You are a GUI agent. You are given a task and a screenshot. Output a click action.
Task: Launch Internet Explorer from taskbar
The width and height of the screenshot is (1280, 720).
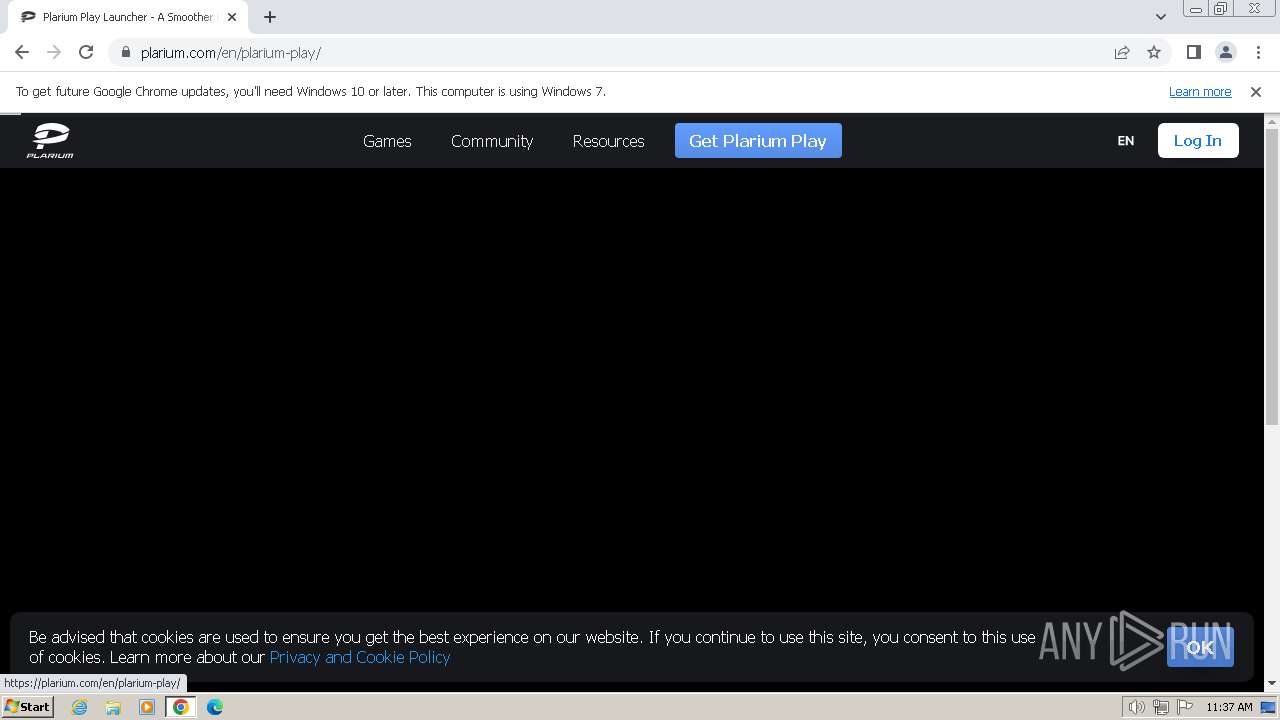[x=79, y=707]
